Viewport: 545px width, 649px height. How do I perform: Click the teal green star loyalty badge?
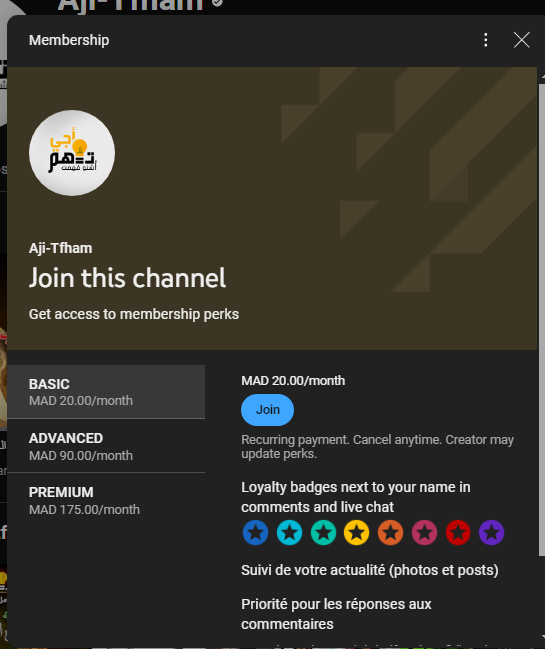tap(323, 532)
